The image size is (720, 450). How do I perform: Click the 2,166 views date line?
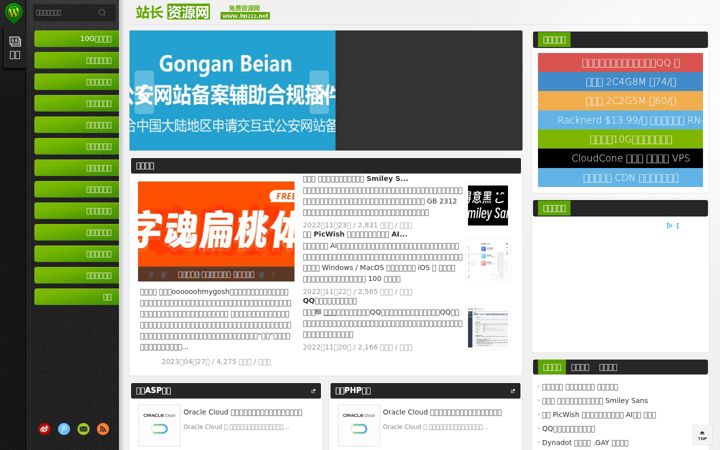point(357,347)
